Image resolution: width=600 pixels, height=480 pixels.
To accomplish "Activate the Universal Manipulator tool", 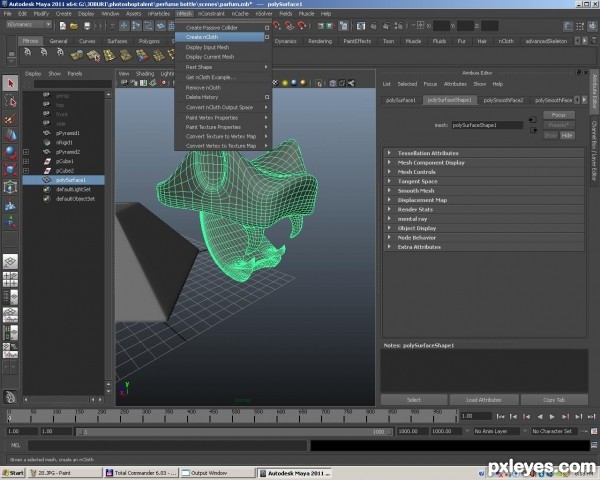I will pyautogui.click(x=10, y=187).
